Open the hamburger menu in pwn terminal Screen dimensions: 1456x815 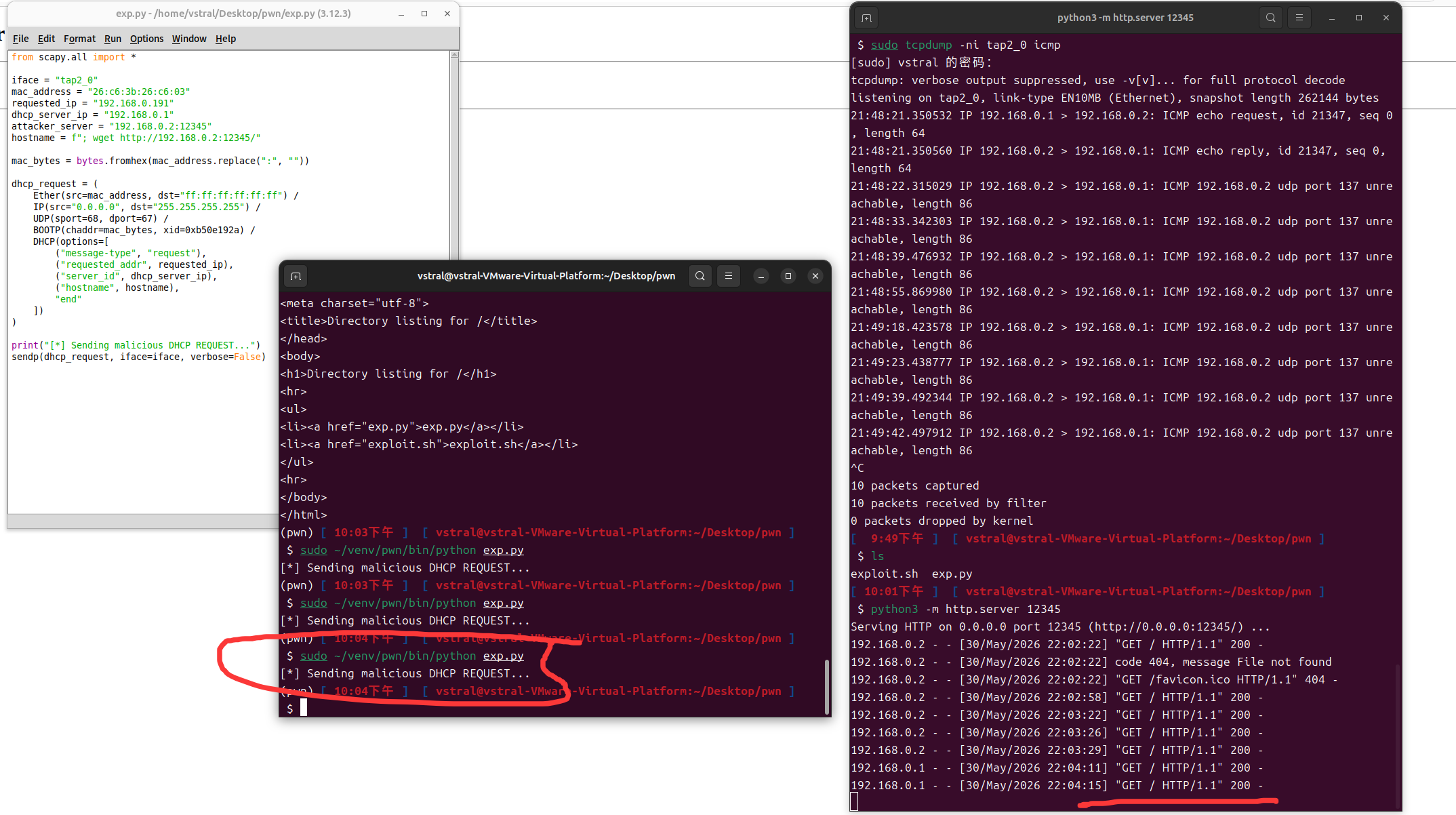click(729, 276)
